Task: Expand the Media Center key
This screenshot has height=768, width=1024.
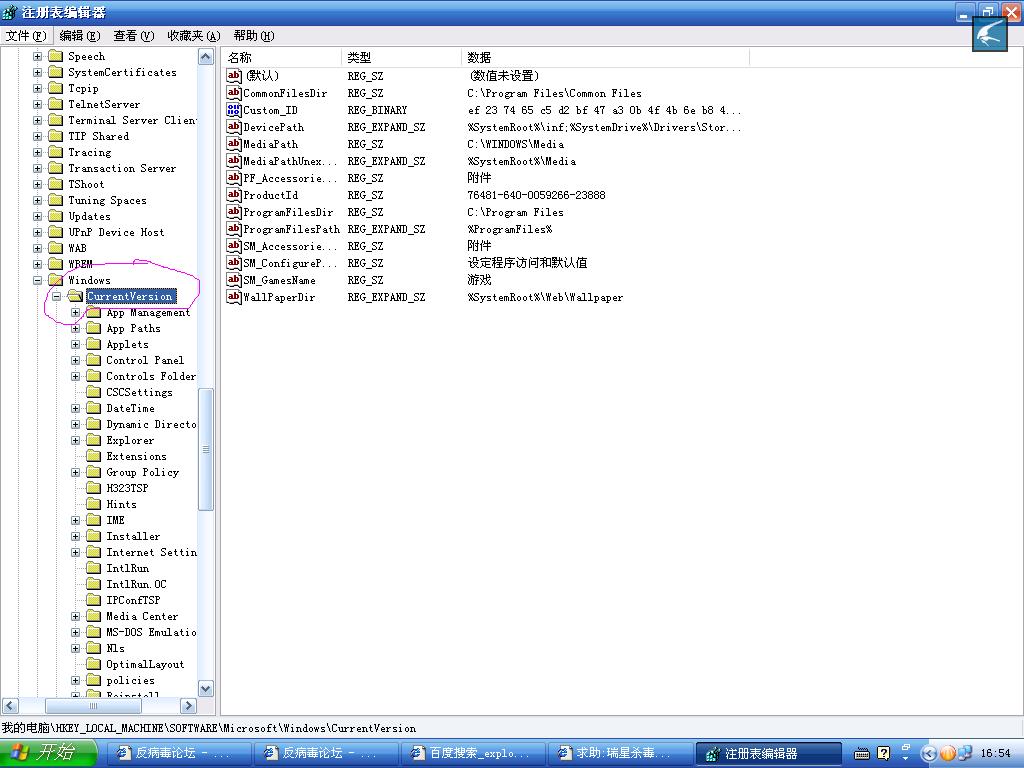Action: pos(76,616)
